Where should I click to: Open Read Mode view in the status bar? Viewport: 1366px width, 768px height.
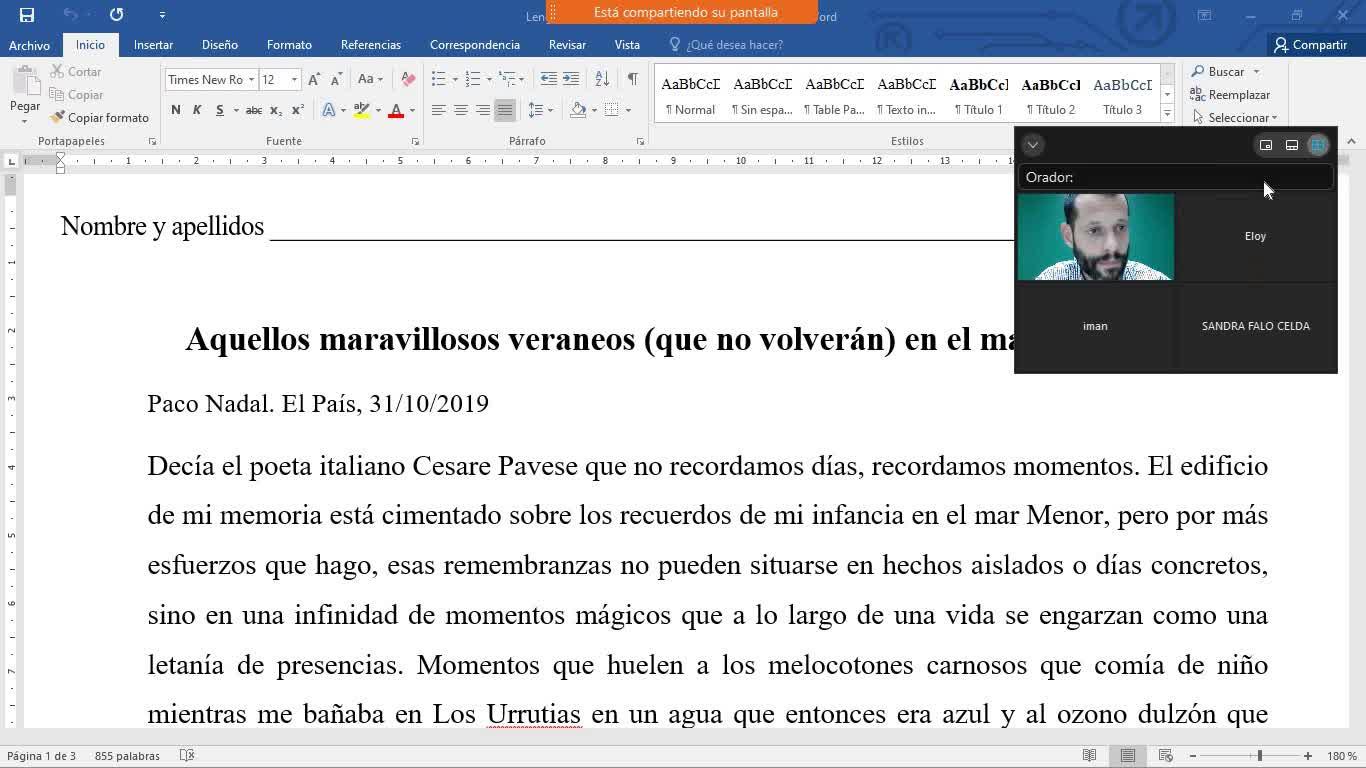tap(1090, 756)
